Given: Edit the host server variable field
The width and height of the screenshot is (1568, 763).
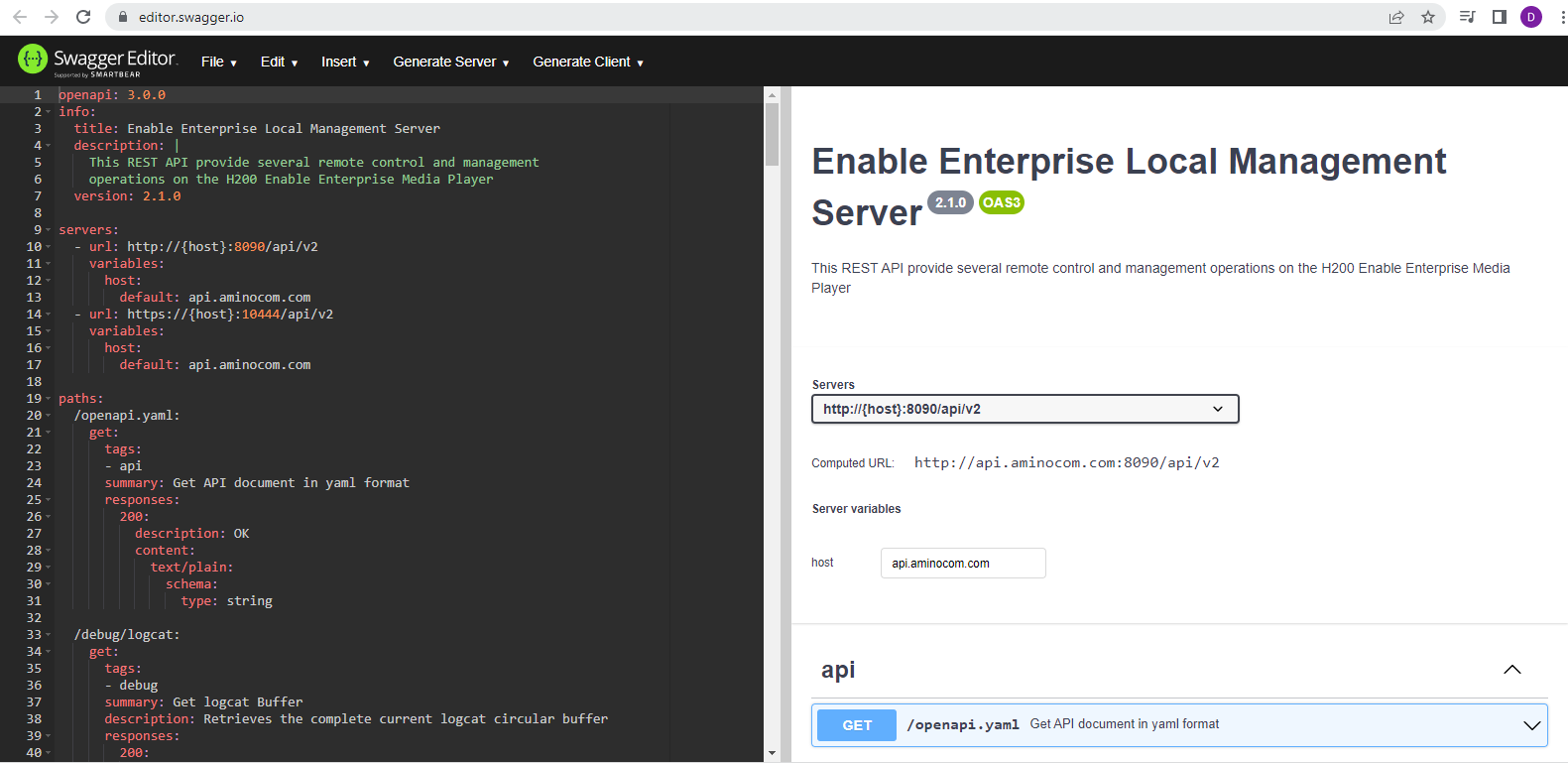Looking at the screenshot, I should tap(963, 563).
